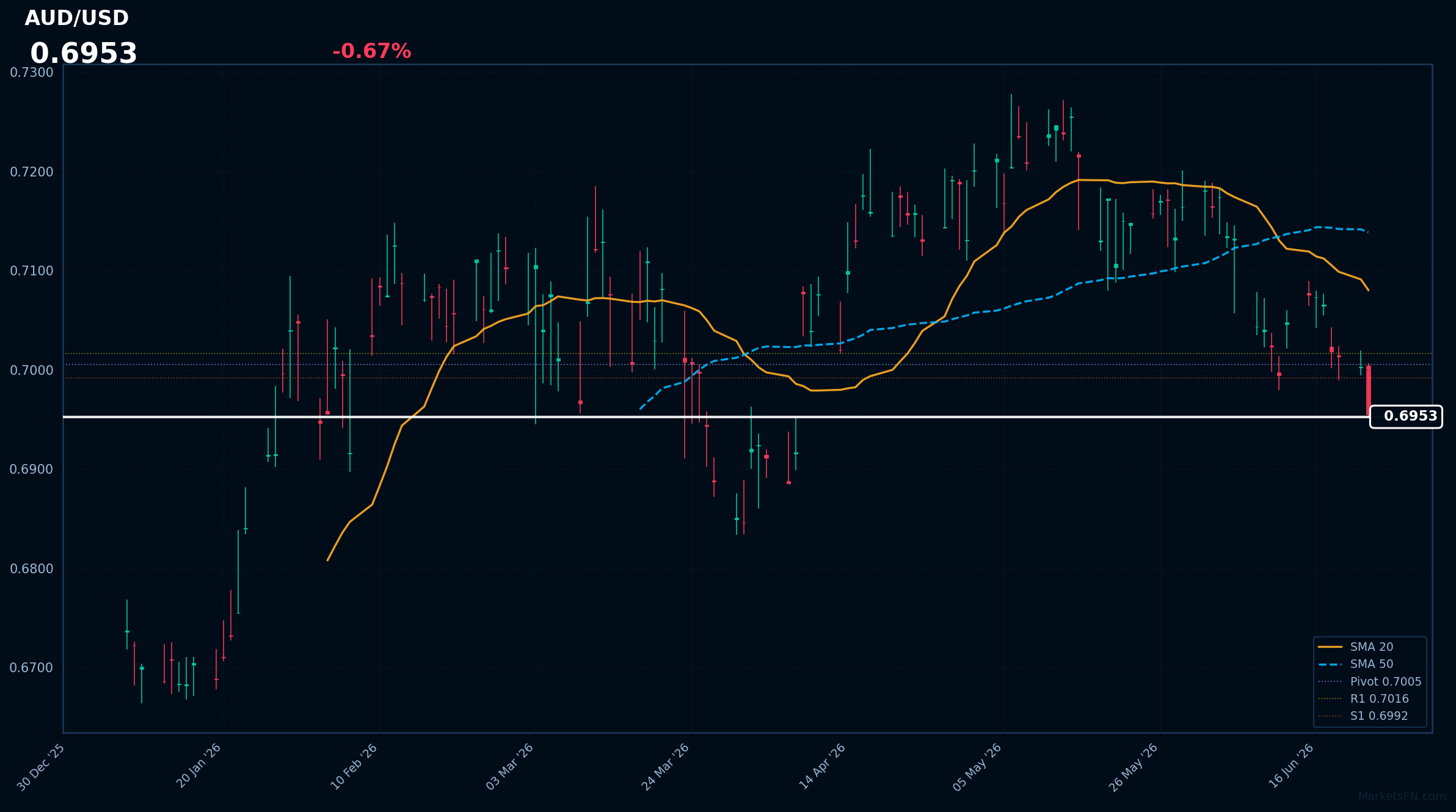Image resolution: width=1456 pixels, height=812 pixels.
Task: Select the Pivot 0.7005 legend entry
Action: [x=1369, y=681]
